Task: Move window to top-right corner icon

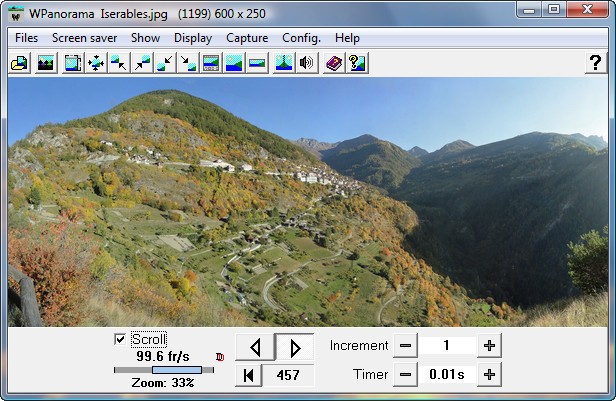Action: pyautogui.click(x=142, y=63)
